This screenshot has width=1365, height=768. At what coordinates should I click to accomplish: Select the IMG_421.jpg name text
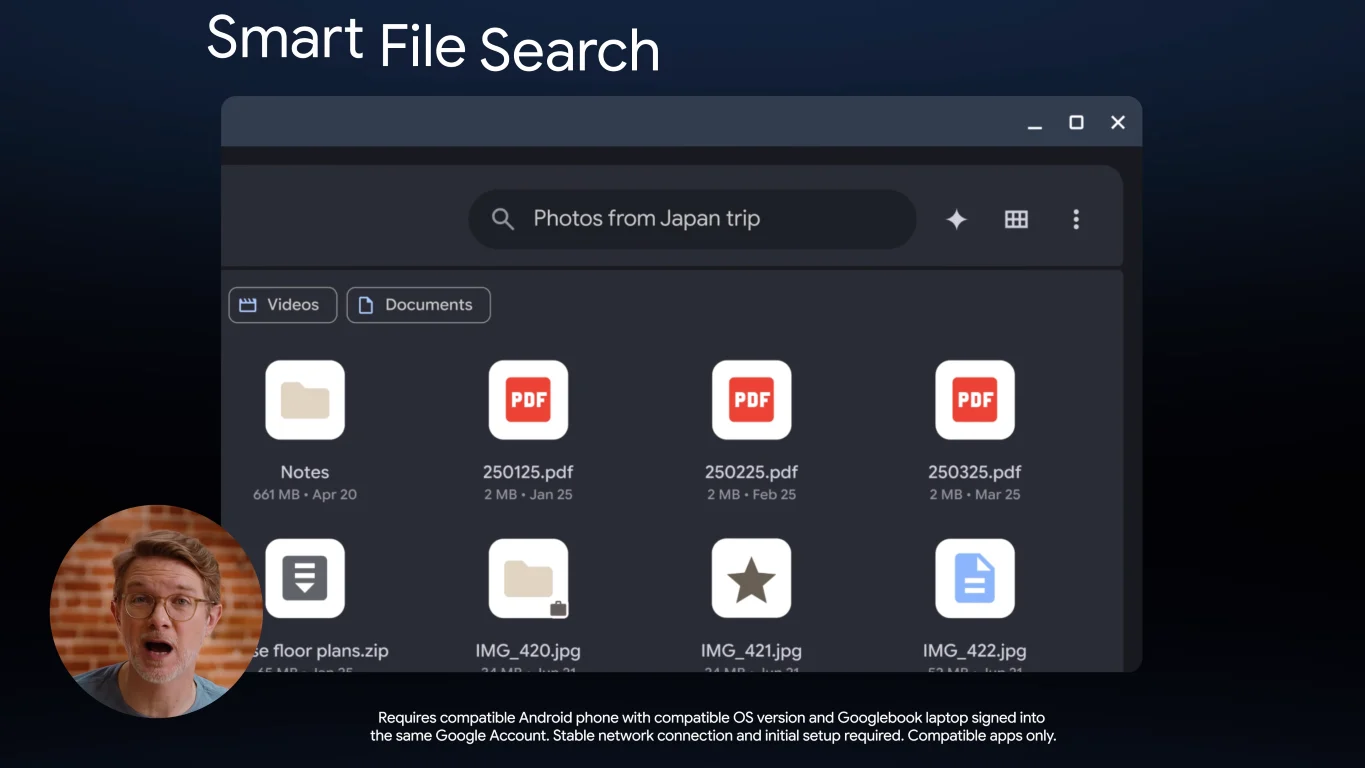click(752, 650)
